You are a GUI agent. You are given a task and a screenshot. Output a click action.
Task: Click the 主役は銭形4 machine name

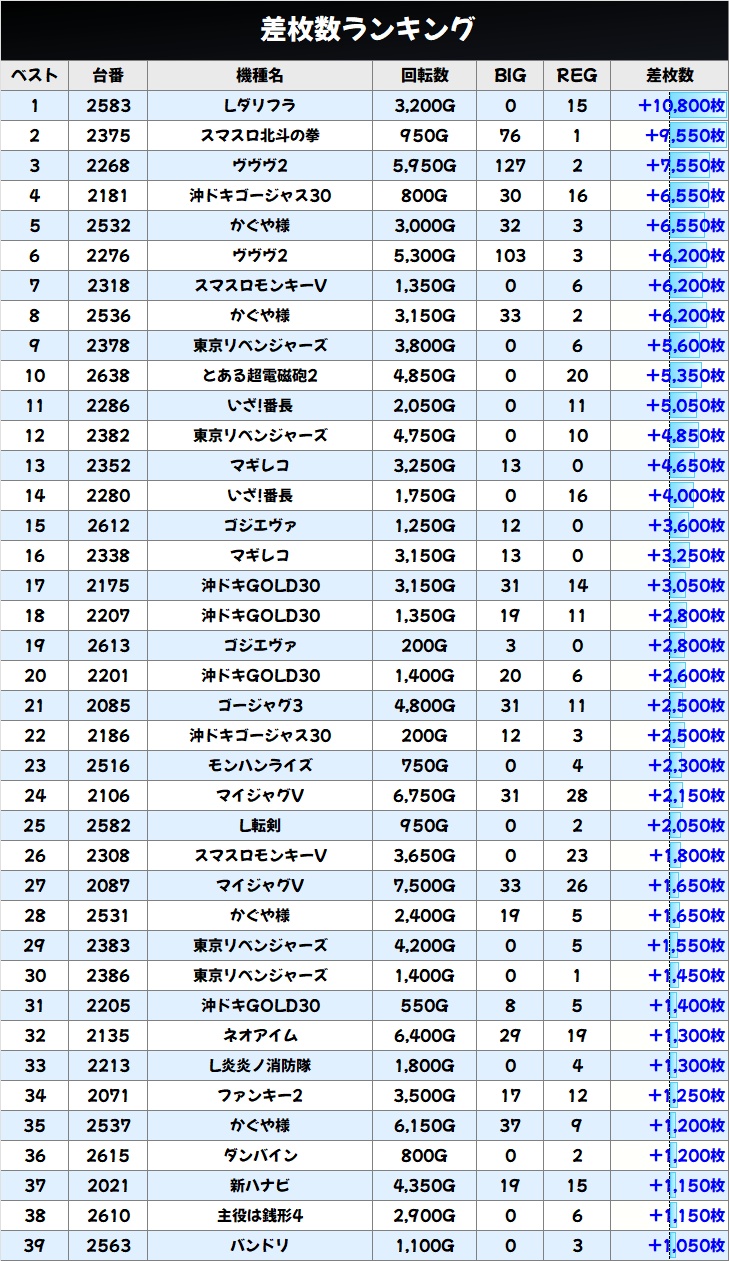tap(260, 1216)
